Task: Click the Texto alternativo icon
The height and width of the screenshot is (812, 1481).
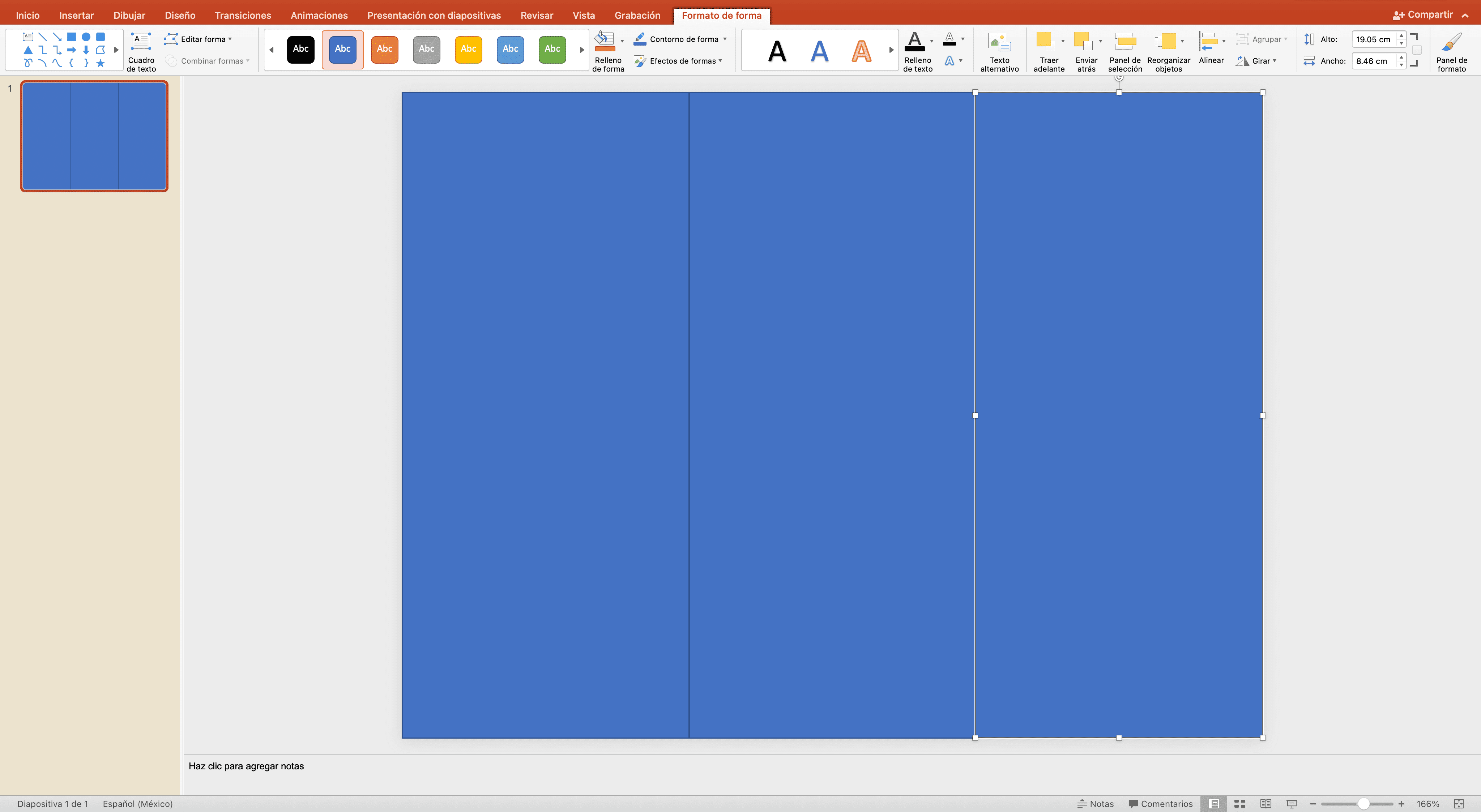Action: pyautogui.click(x=999, y=42)
